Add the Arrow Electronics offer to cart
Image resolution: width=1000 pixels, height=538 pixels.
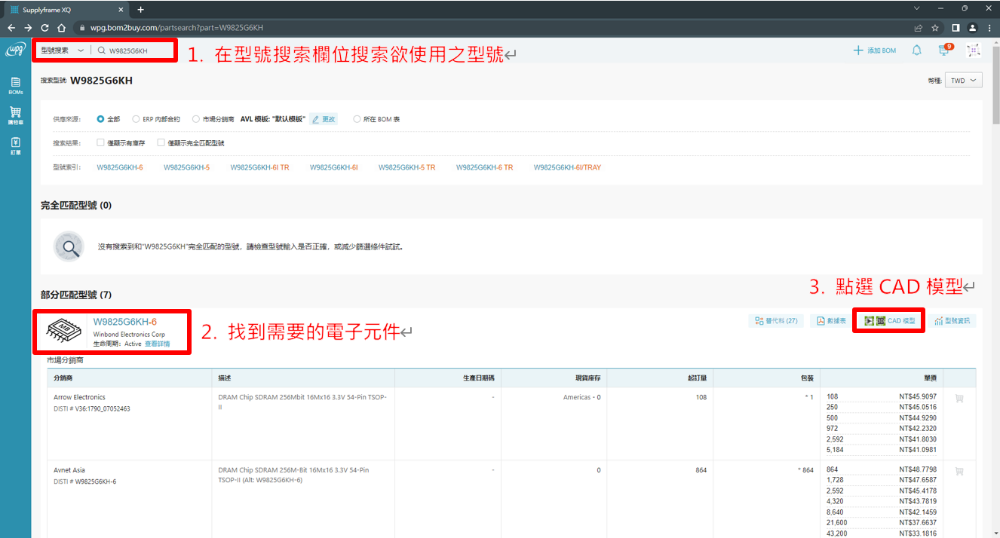pos(959,398)
